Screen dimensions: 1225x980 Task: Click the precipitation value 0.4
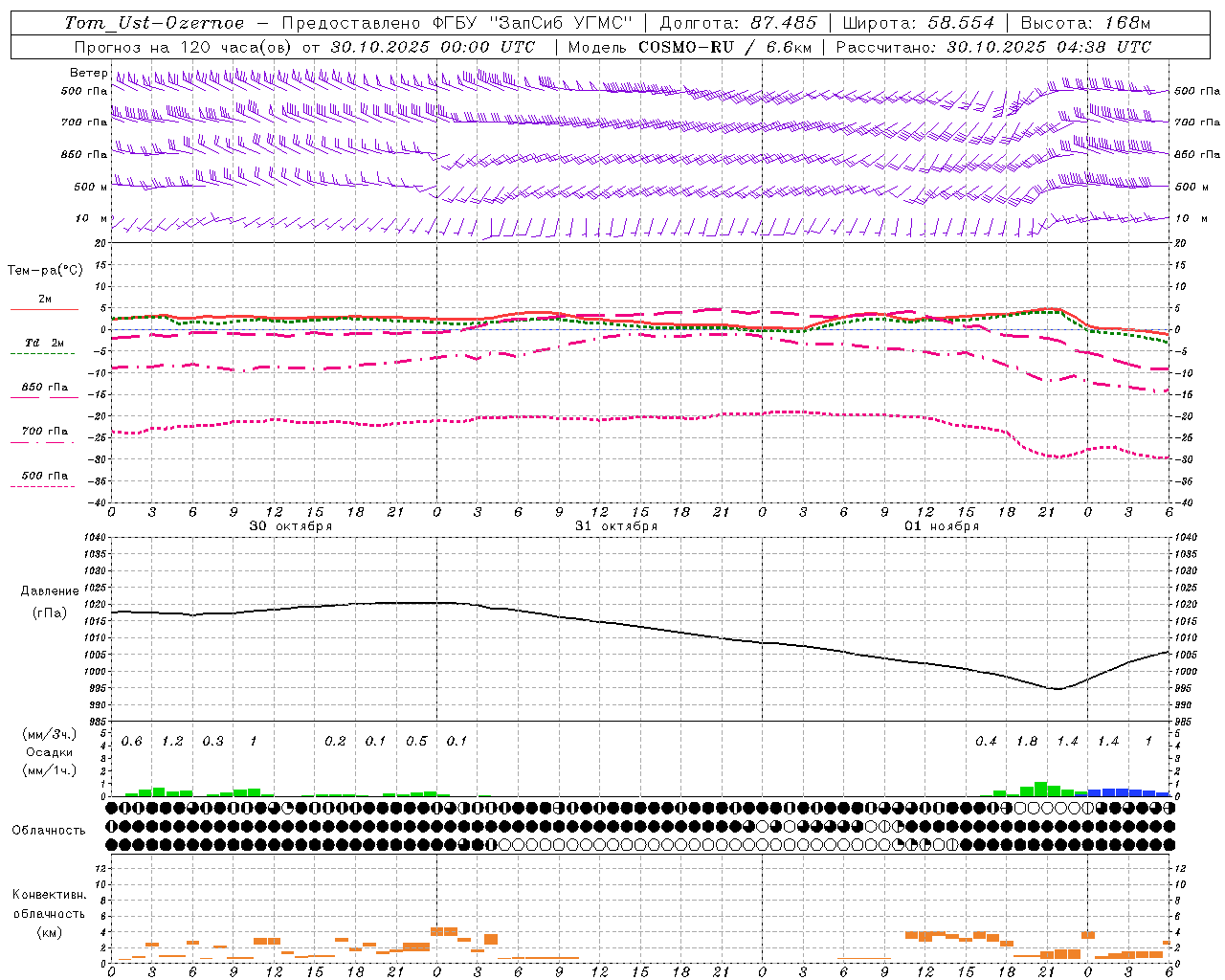[986, 742]
